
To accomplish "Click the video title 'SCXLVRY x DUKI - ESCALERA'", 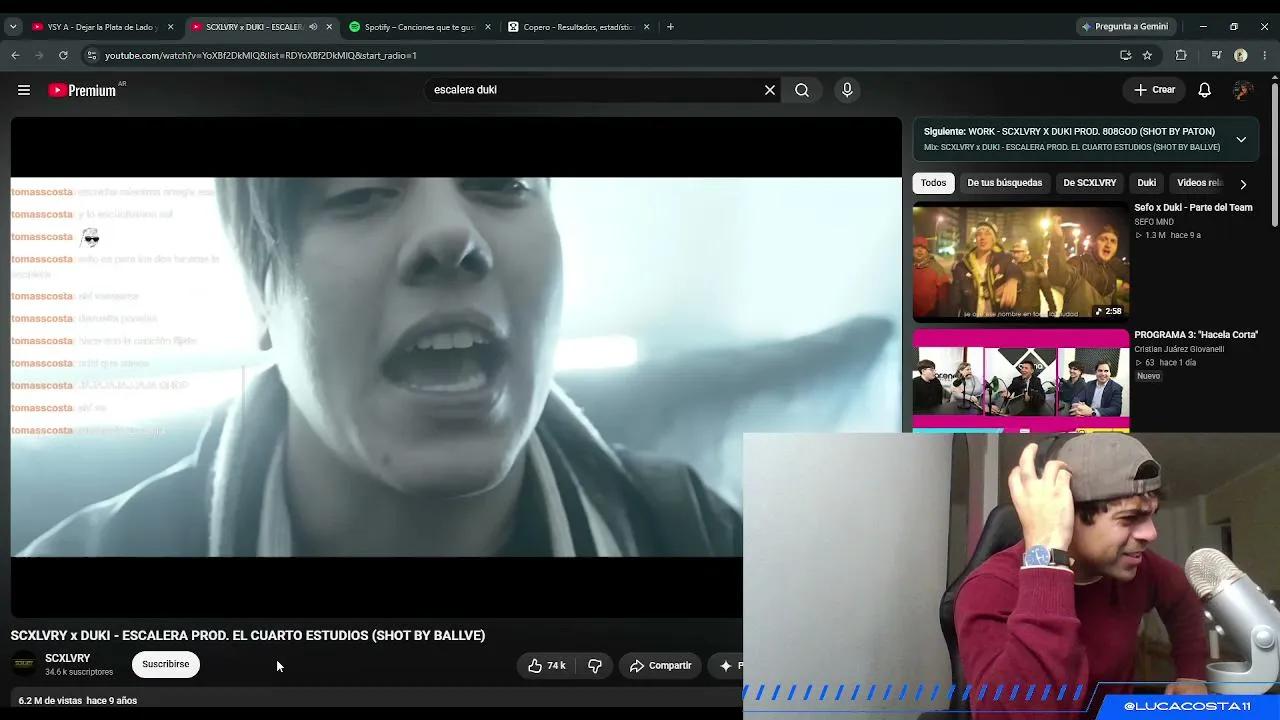I will click(x=248, y=635).
